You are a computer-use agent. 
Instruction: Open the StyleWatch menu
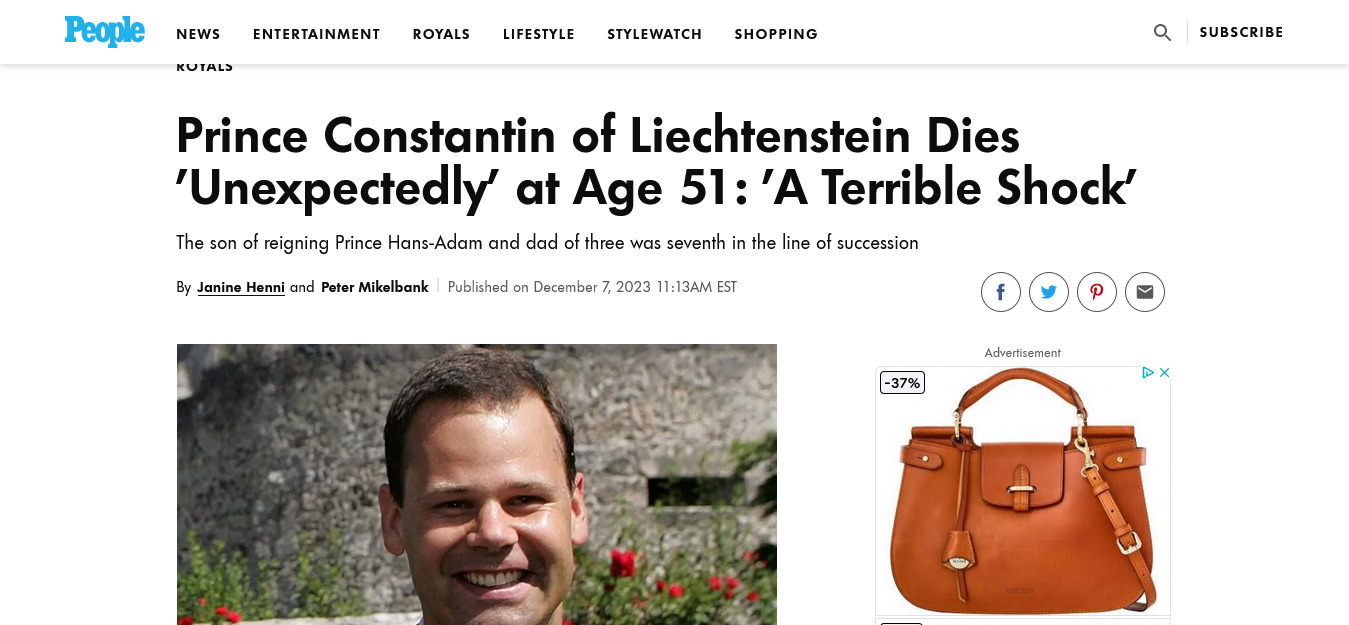click(x=655, y=34)
